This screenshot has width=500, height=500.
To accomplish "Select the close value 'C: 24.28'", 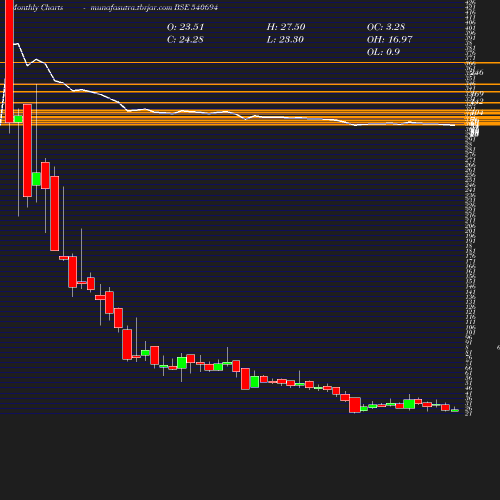I will [185, 40].
